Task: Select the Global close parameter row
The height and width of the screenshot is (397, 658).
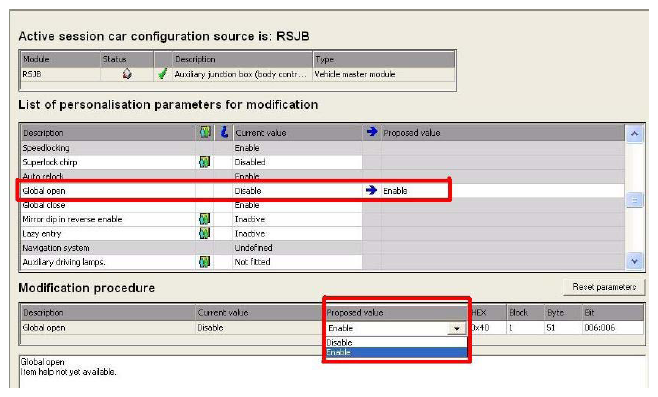Action: coord(322,205)
